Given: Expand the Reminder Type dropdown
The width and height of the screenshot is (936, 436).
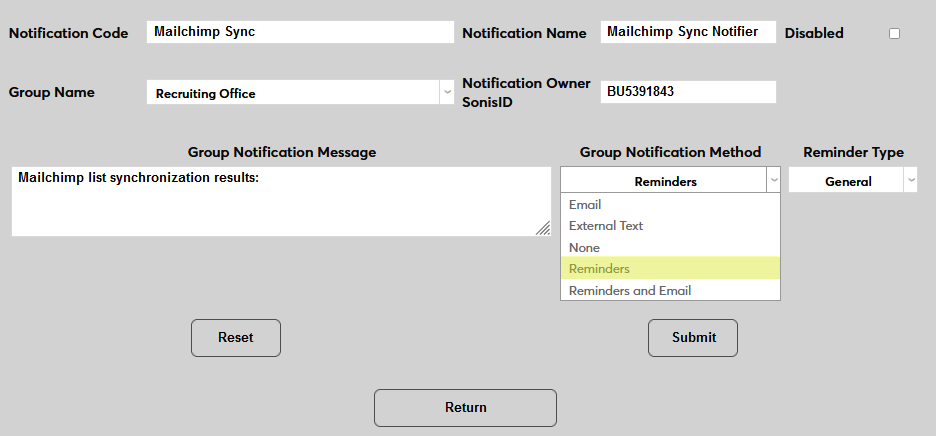Looking at the screenshot, I should 852,180.
